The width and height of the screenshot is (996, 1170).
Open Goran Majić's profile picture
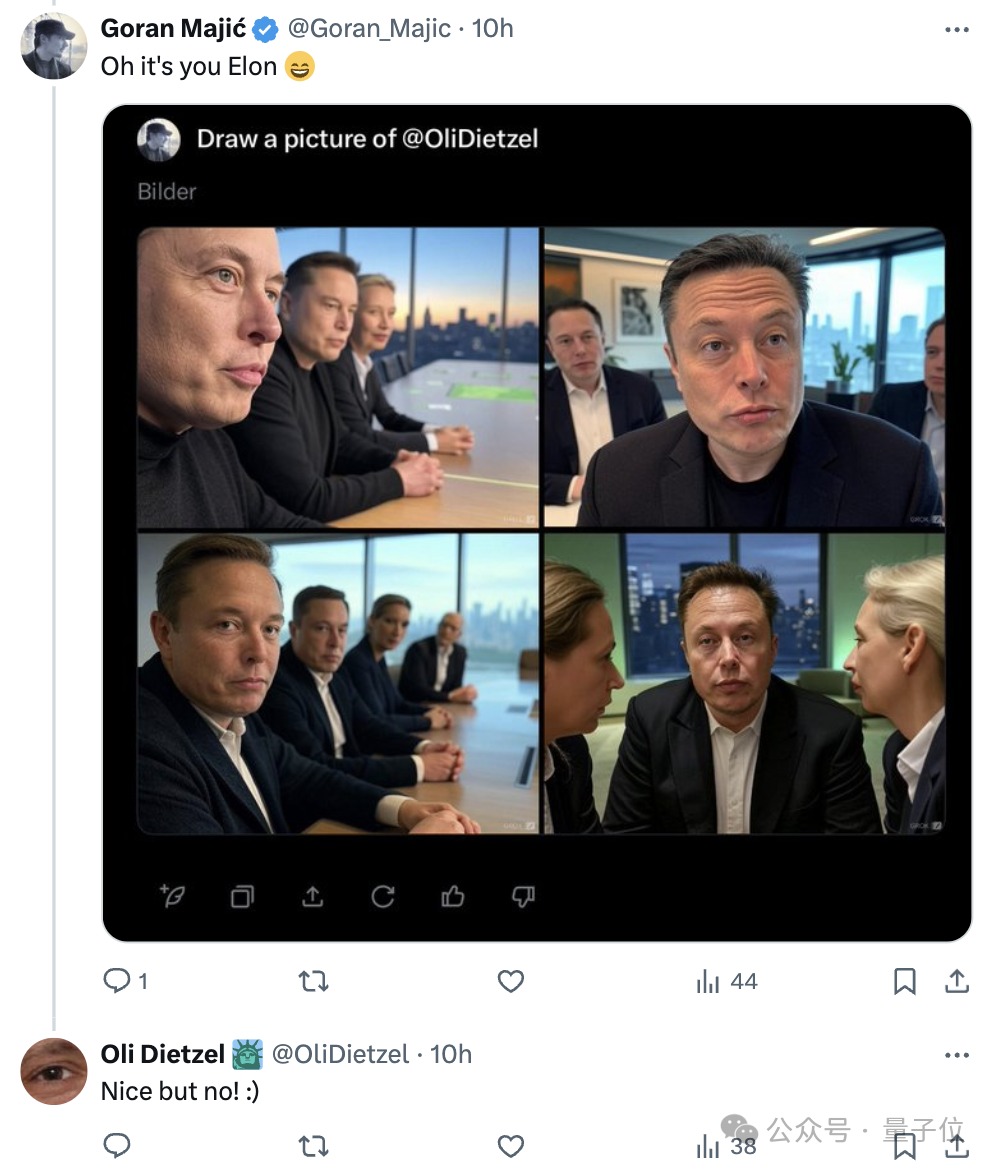53,46
